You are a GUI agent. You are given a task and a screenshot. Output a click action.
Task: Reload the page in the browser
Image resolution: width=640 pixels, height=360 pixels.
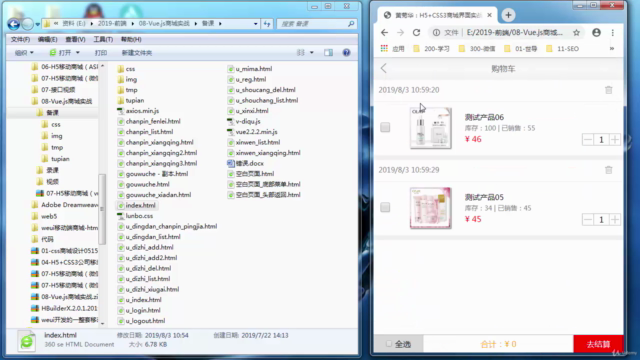pyautogui.click(x=416, y=33)
